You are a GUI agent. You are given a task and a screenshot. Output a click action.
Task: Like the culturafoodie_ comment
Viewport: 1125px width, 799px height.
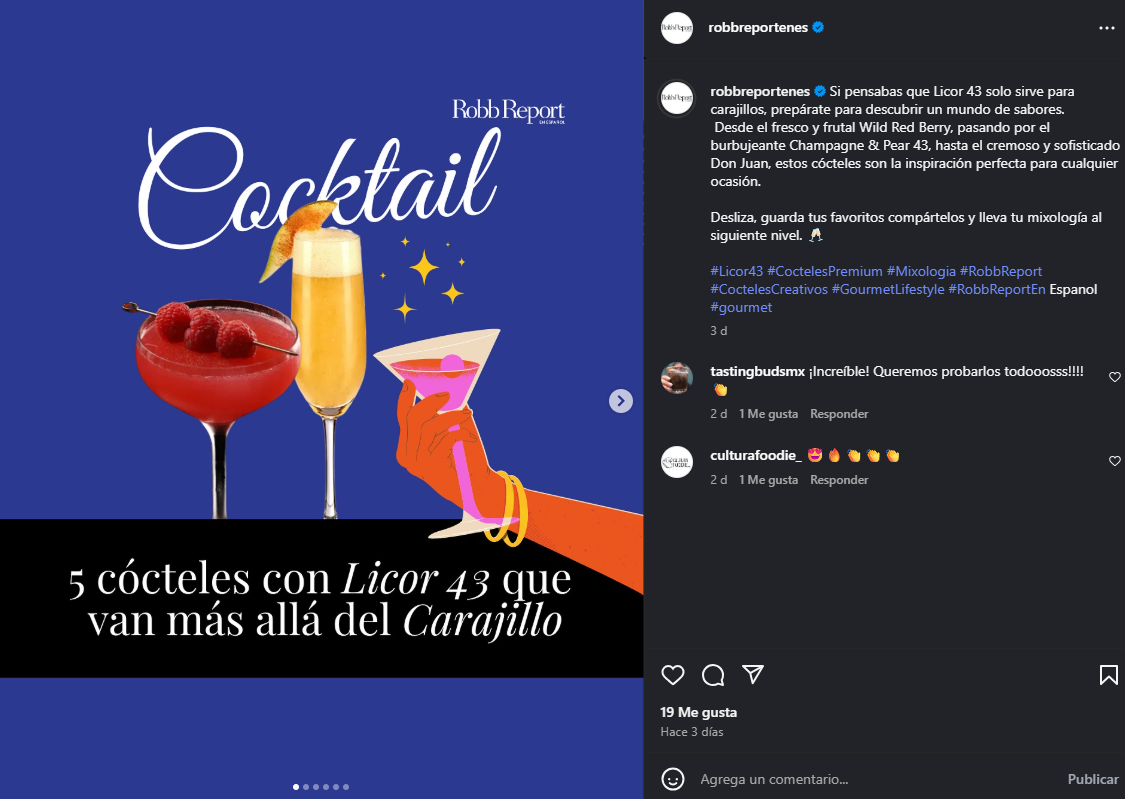[x=1114, y=461]
